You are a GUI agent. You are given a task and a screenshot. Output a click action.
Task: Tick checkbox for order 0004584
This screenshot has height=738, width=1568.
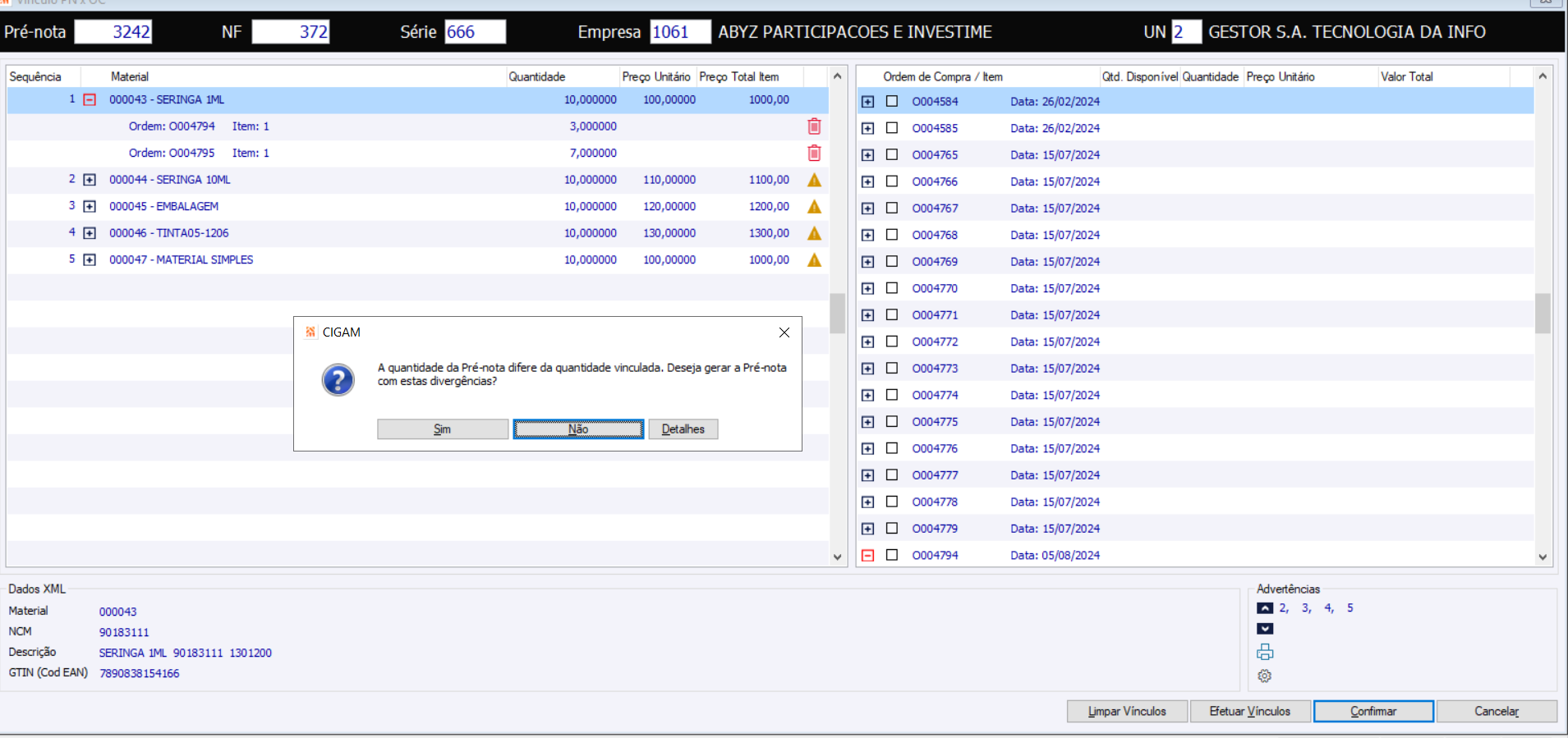[892, 102]
